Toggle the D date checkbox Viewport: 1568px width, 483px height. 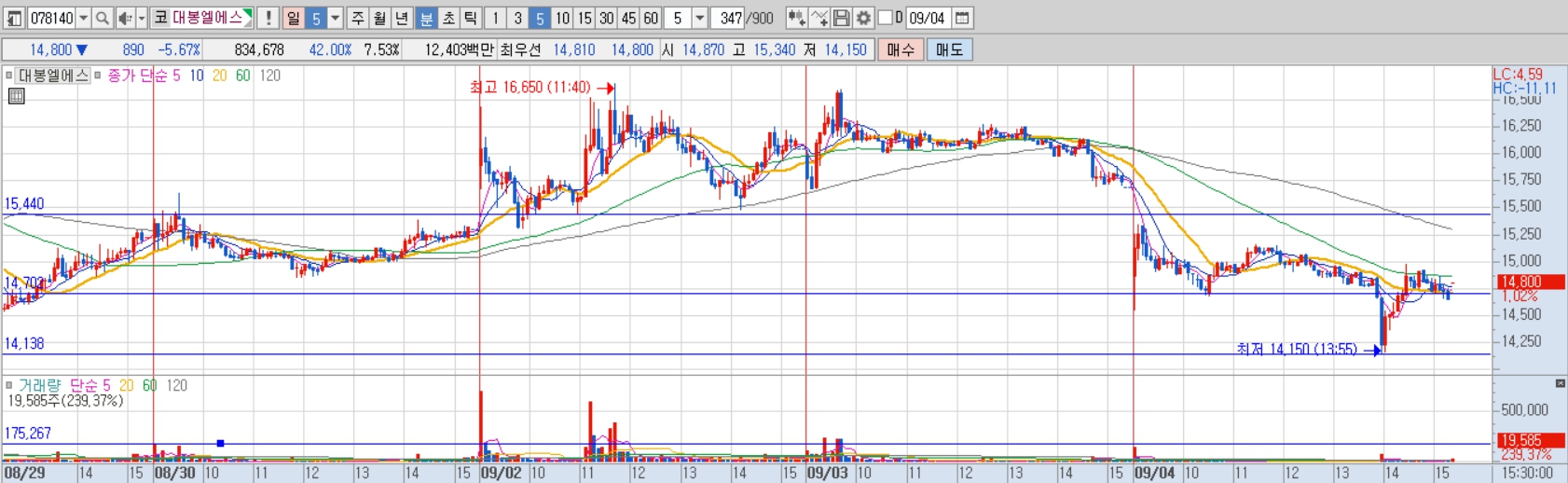(886, 18)
